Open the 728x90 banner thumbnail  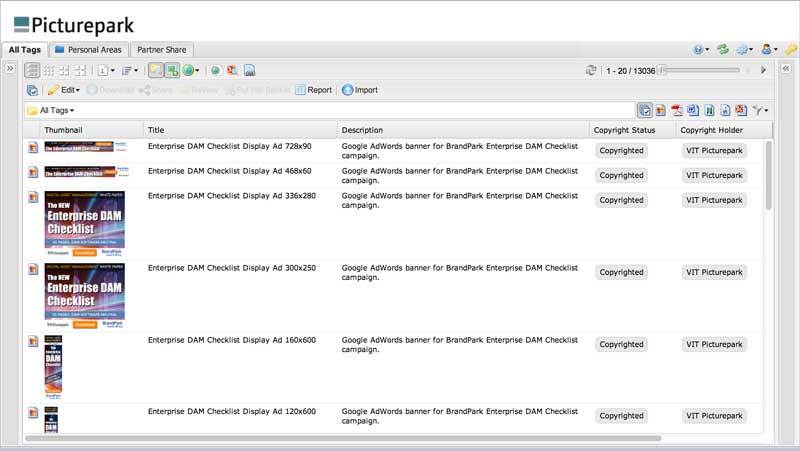point(85,147)
